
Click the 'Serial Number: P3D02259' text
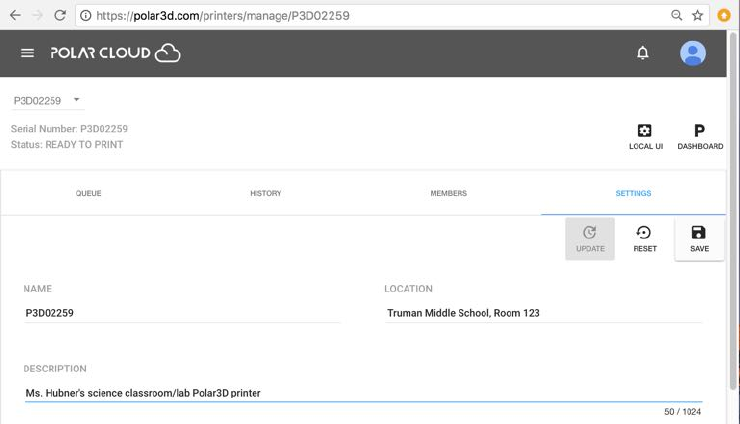coord(69,129)
